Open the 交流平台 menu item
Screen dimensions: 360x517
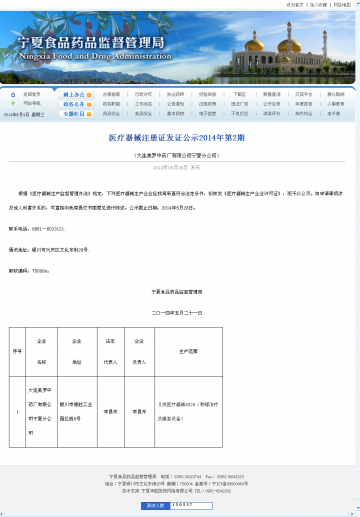[x=304, y=94]
